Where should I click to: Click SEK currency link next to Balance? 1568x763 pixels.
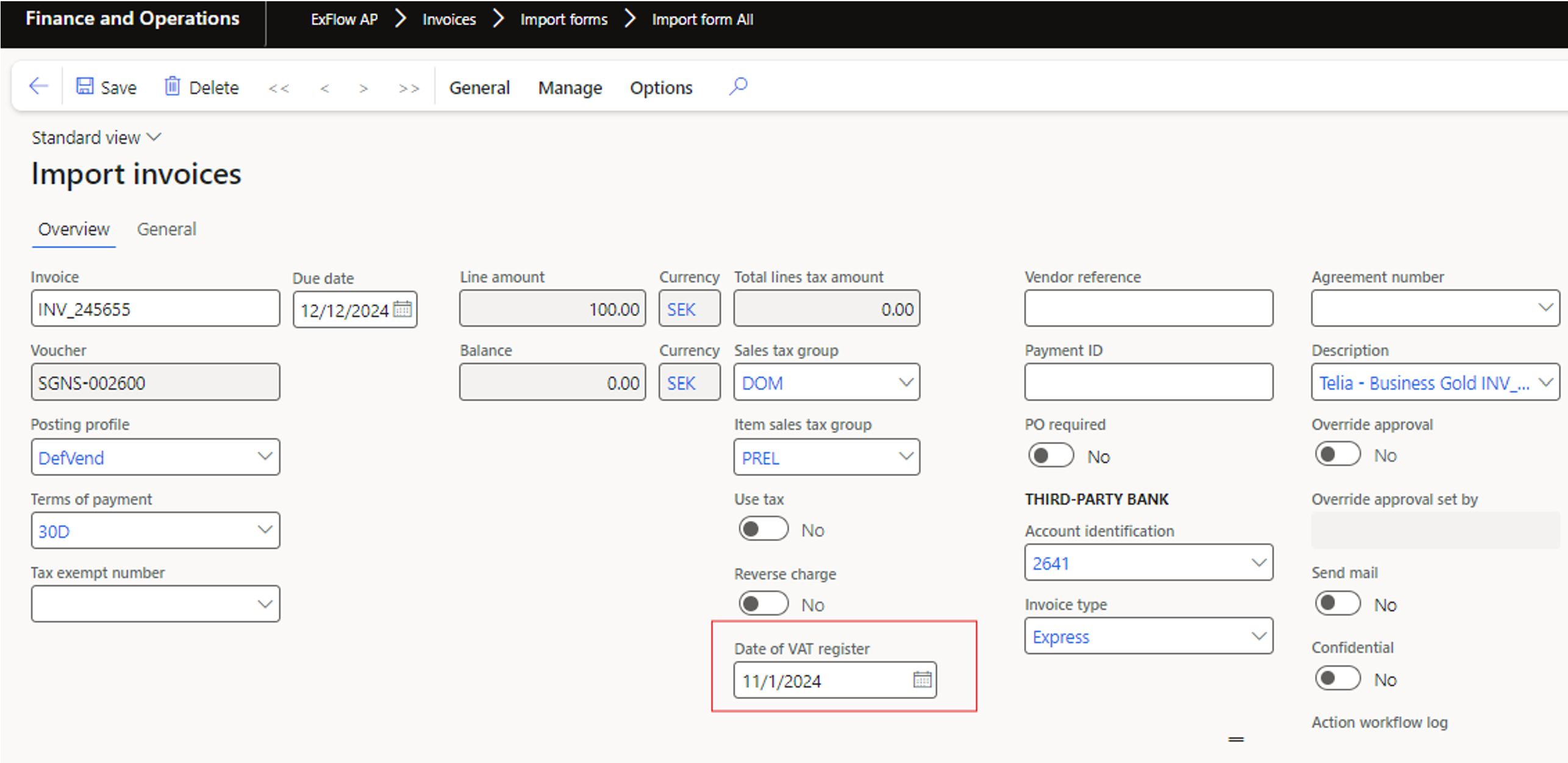[x=681, y=383]
